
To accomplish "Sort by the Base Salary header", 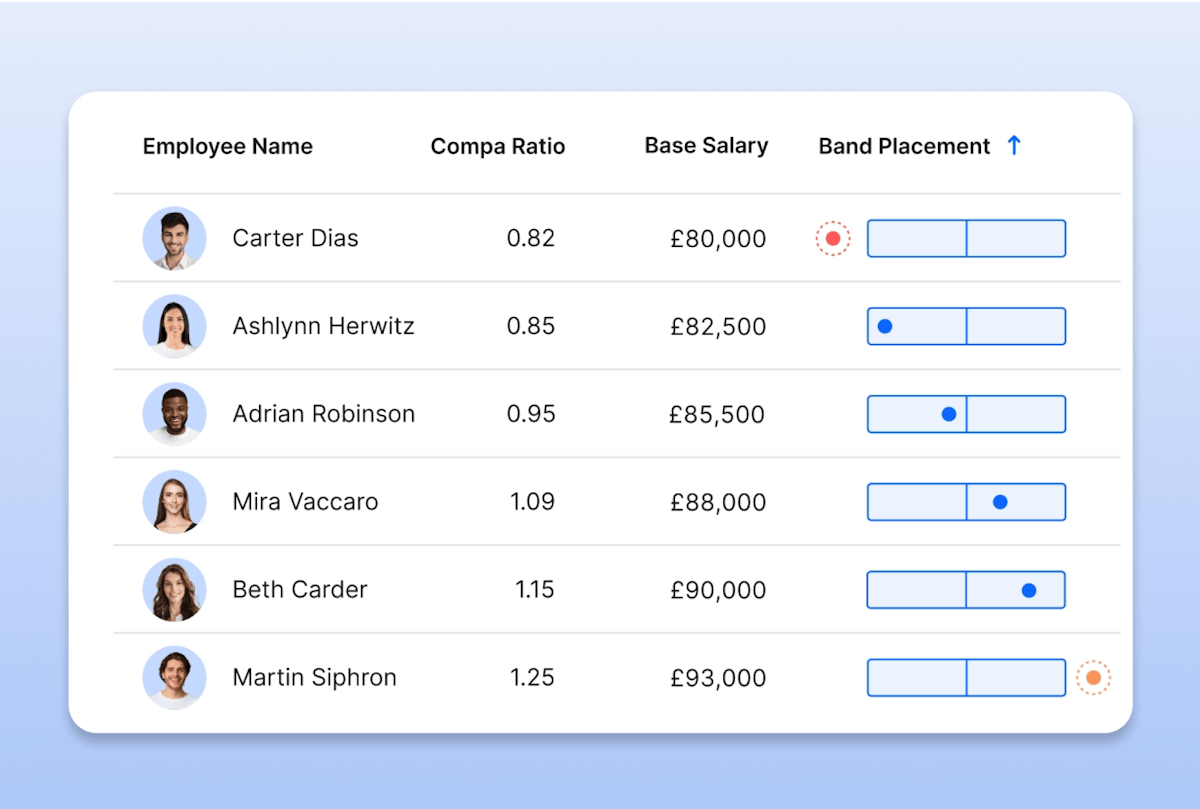I will click(706, 145).
